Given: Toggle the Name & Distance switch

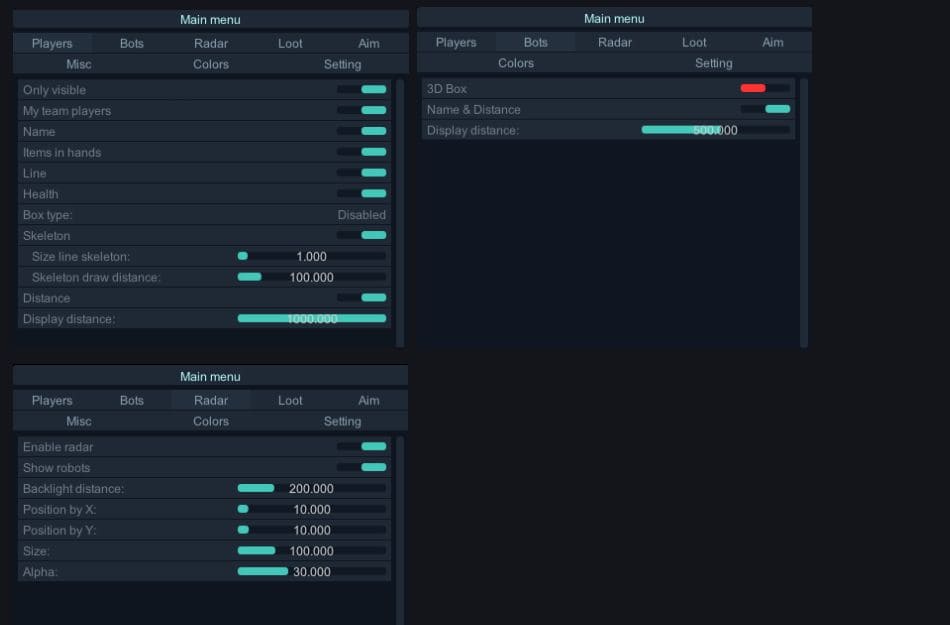Looking at the screenshot, I should click(765, 109).
